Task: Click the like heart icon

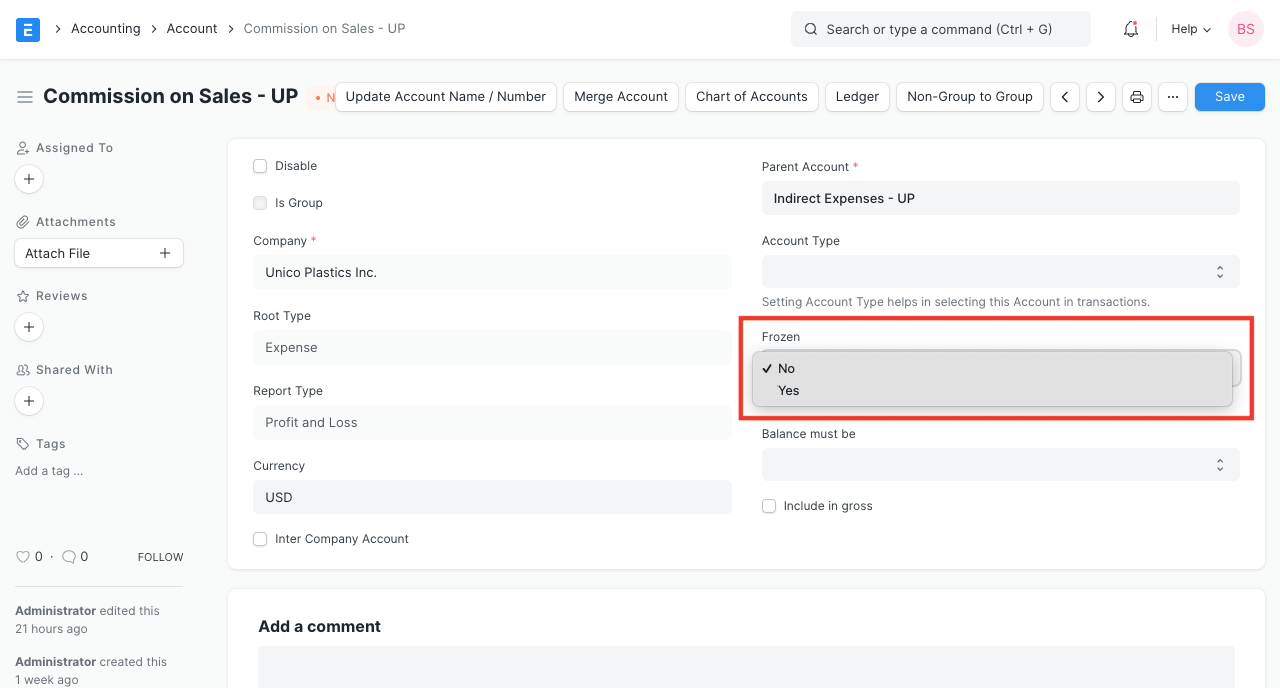Action: point(23,557)
